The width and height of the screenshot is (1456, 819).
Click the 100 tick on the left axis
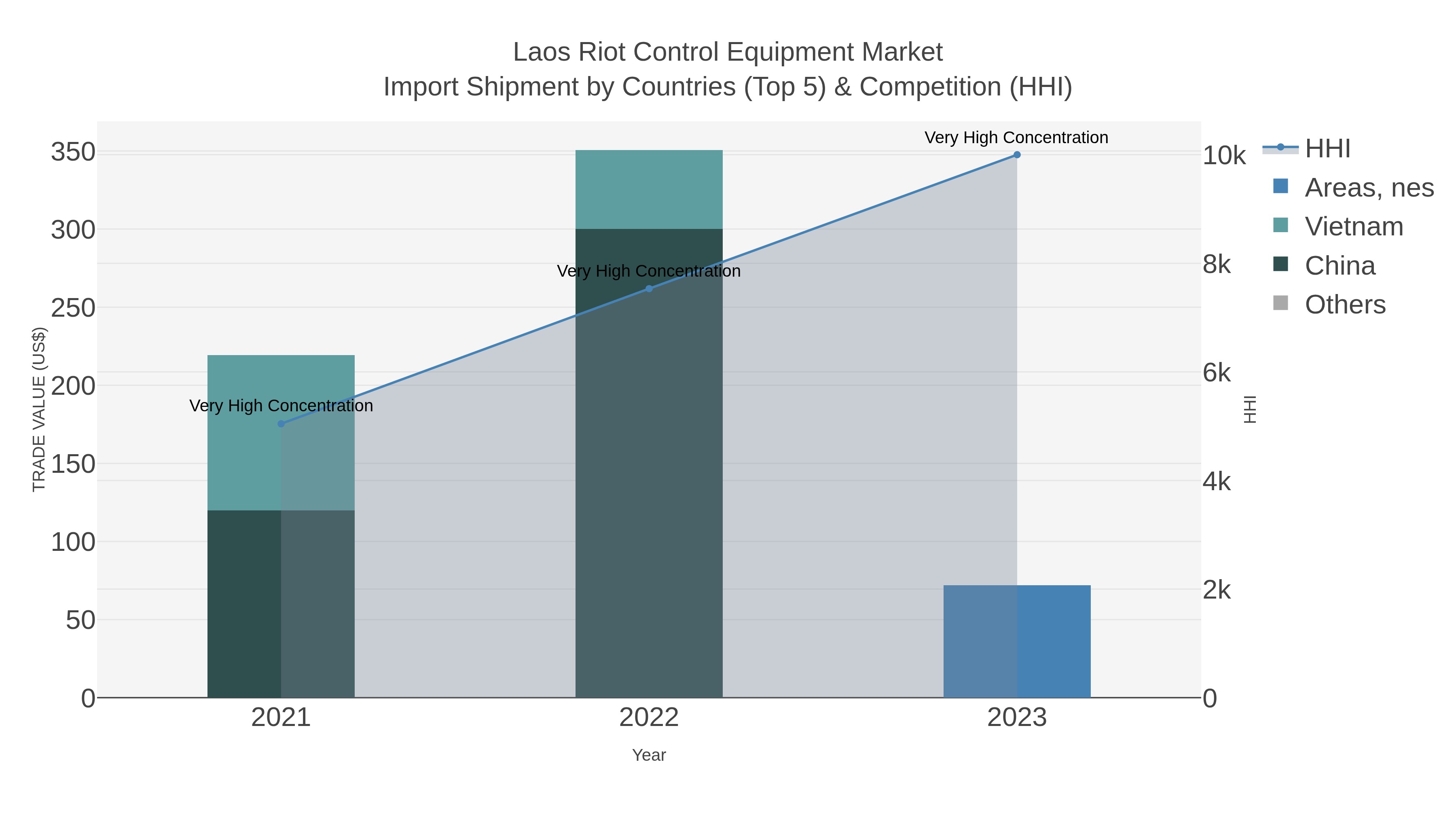pos(74,542)
